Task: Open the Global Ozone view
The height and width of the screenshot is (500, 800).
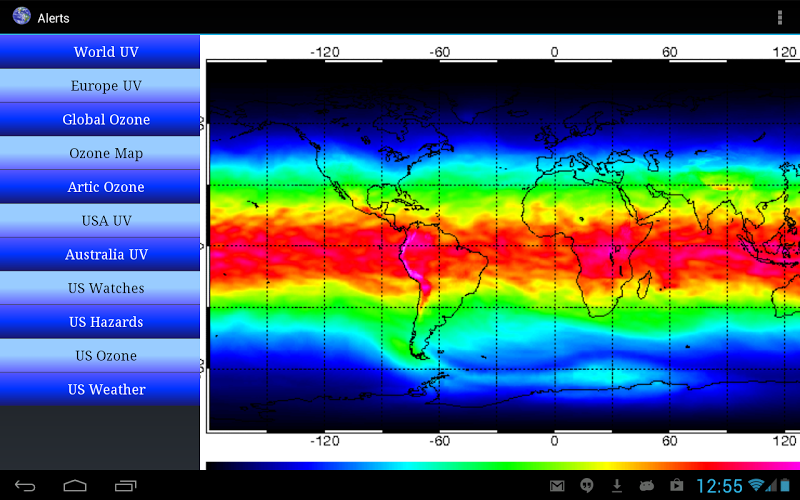Action: pyautogui.click(x=100, y=119)
